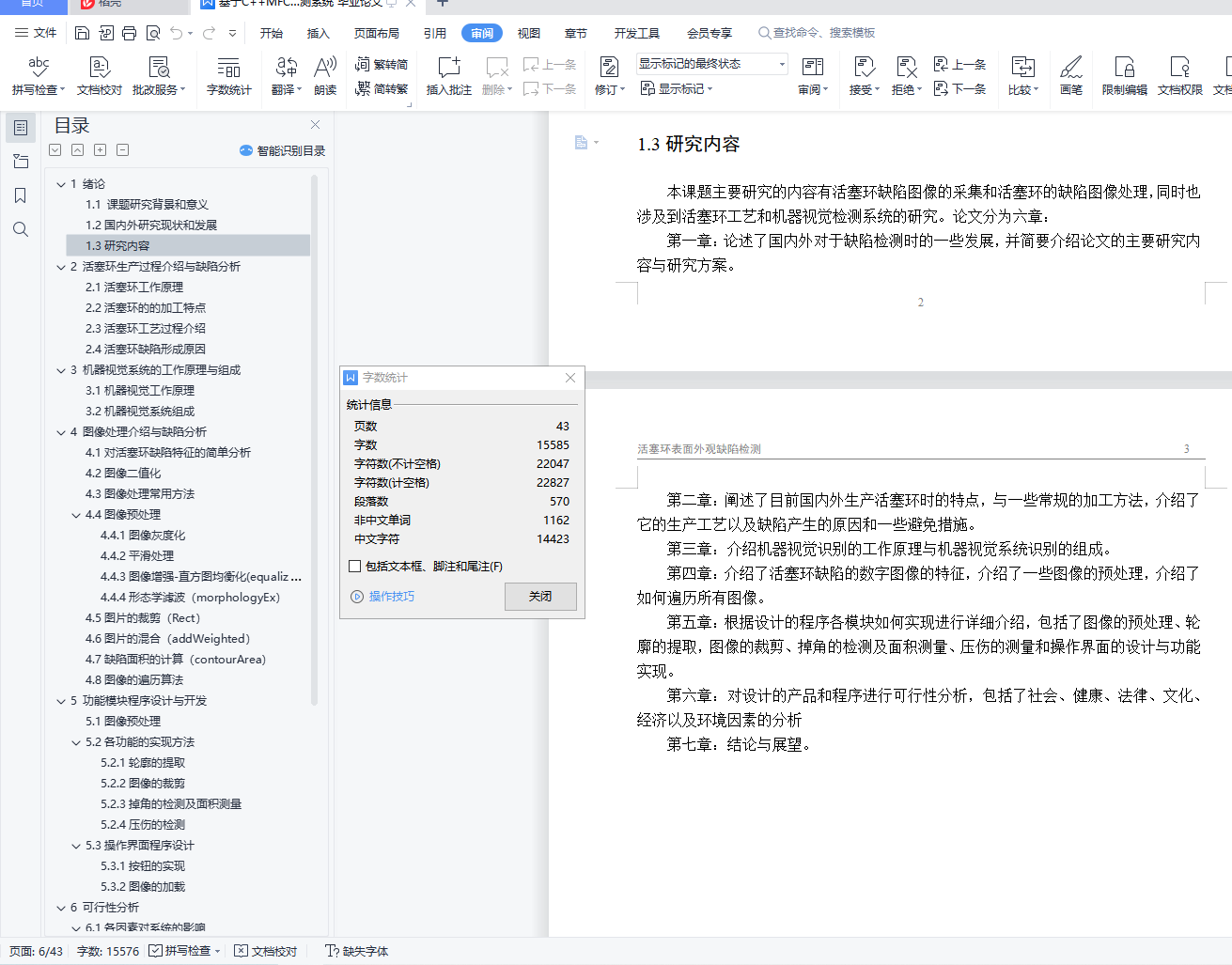Click the plus icon in the 目录 panel header
This screenshot has height=965, width=1232.
pyautogui.click(x=100, y=150)
